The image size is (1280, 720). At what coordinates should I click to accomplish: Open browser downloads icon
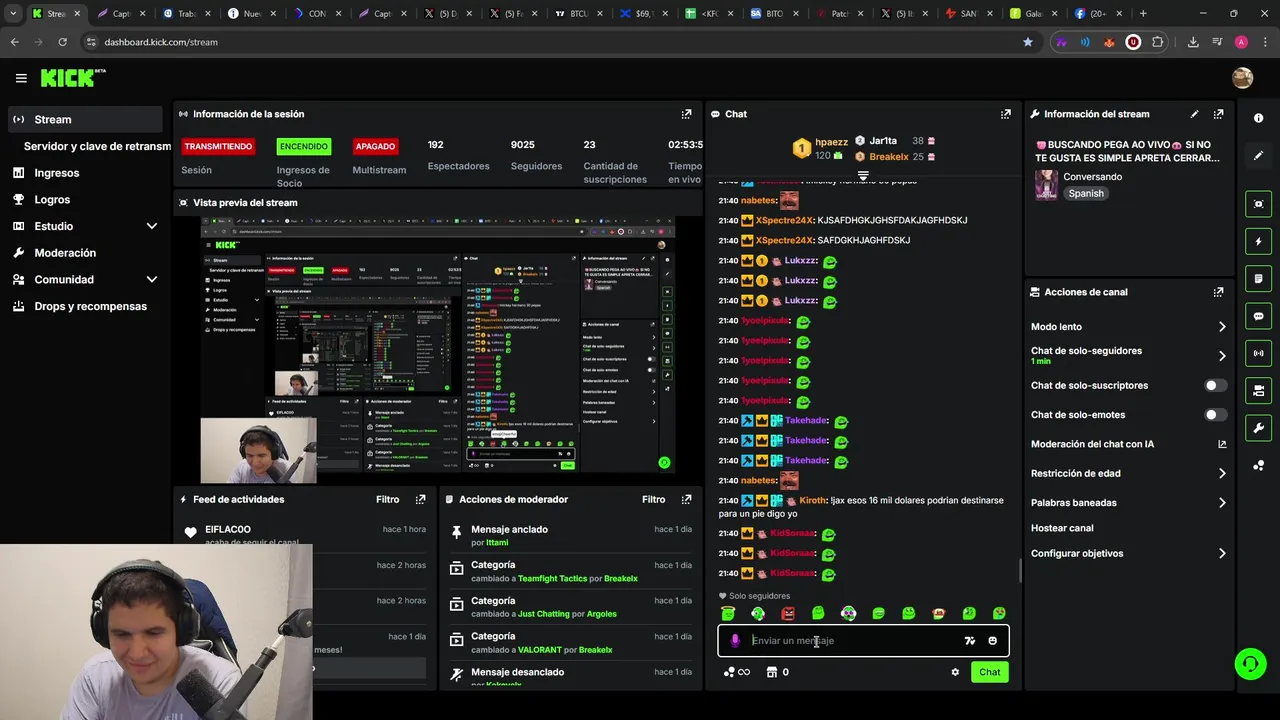[x=1193, y=42]
